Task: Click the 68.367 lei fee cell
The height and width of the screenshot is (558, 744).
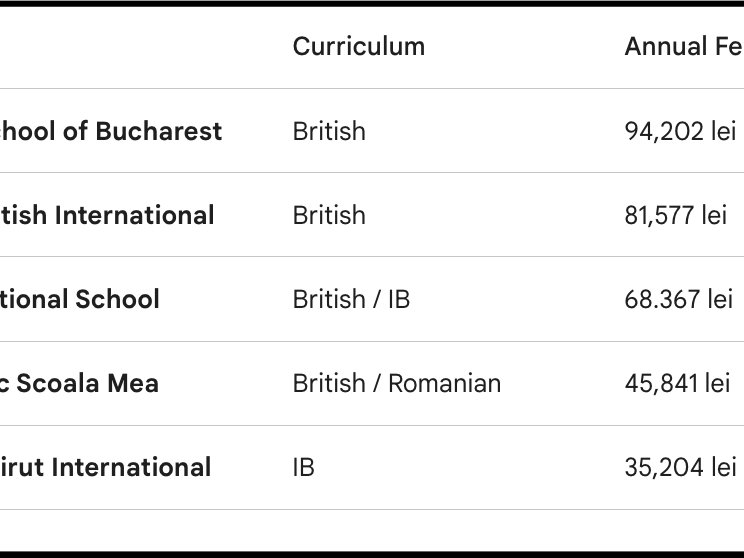Action: click(678, 299)
